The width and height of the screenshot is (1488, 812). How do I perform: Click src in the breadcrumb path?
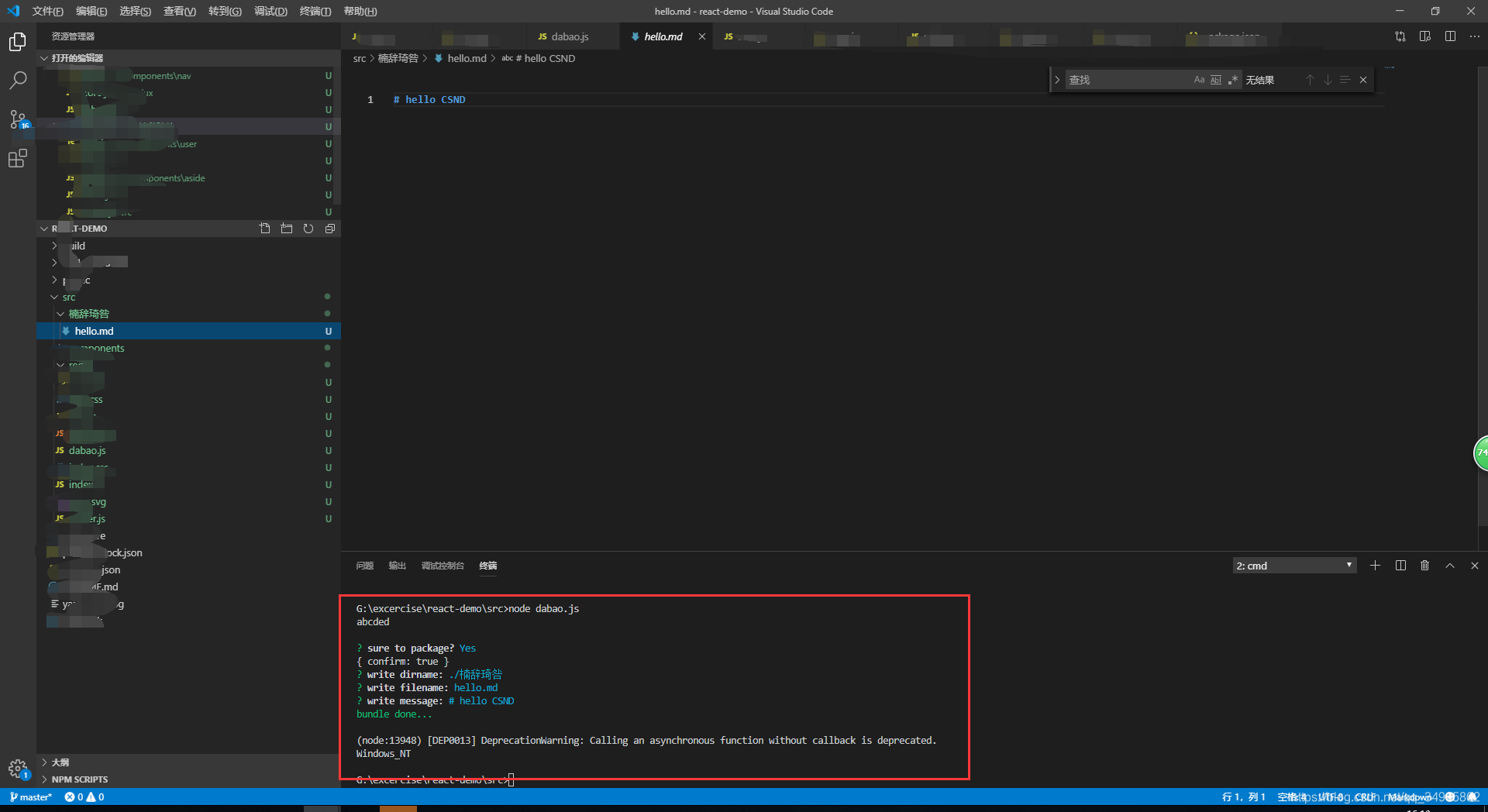[360, 58]
